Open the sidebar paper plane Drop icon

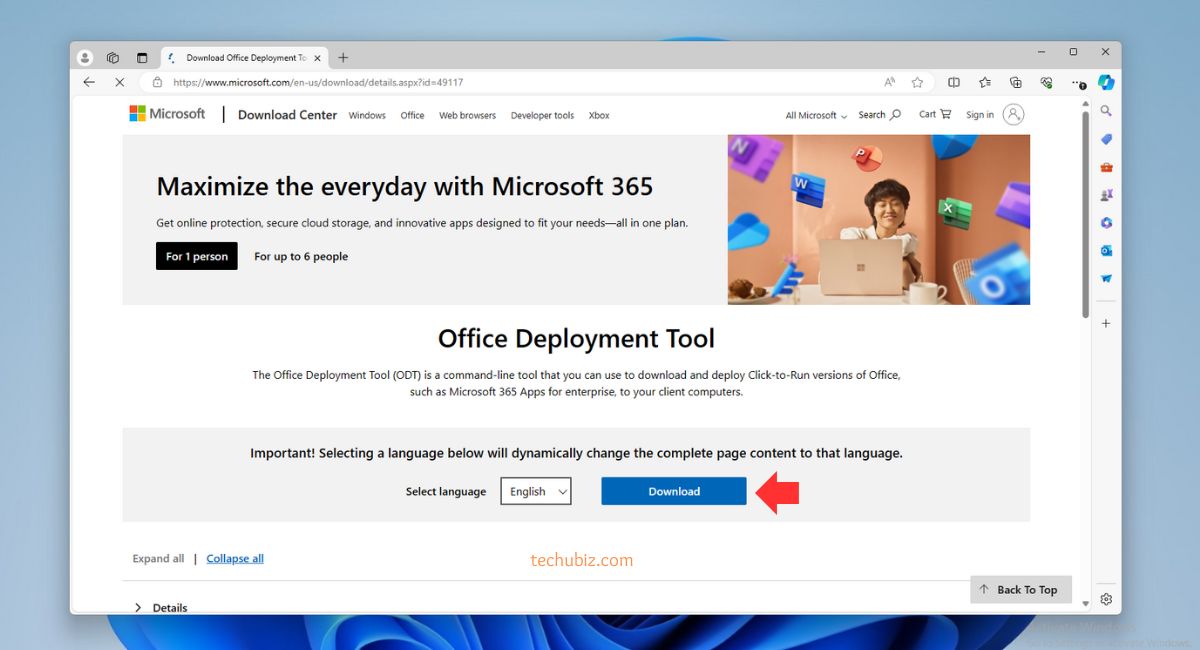(x=1106, y=279)
